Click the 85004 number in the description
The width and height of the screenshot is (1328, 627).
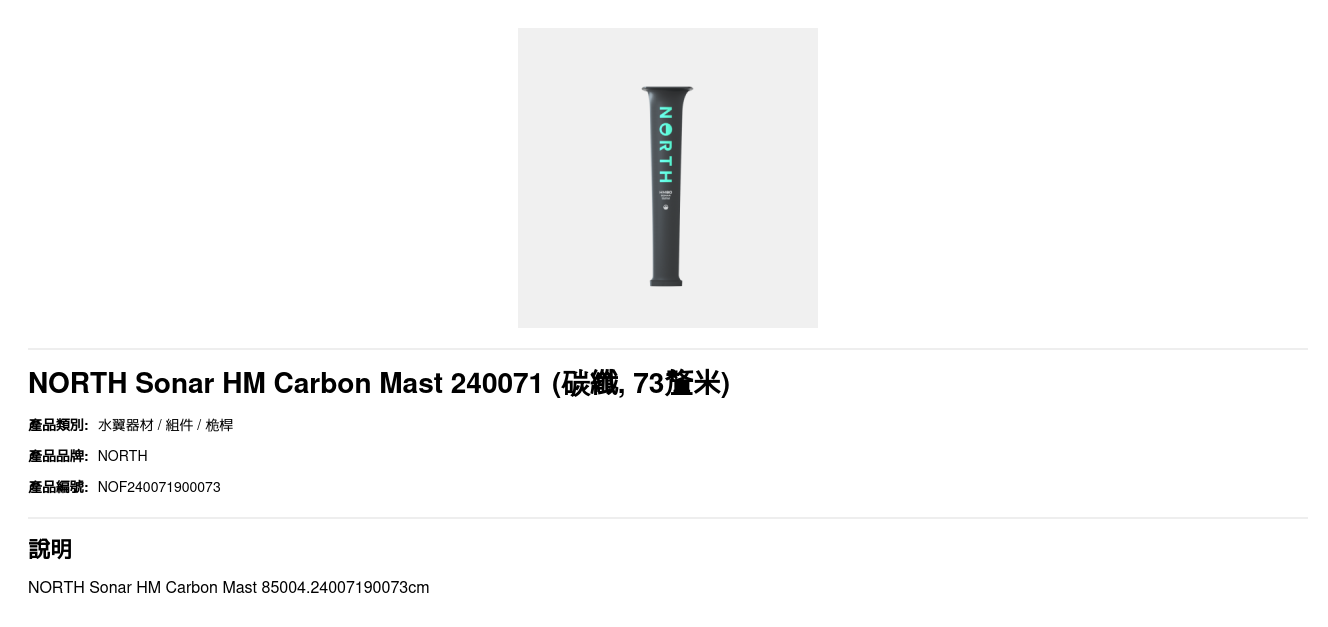(284, 587)
